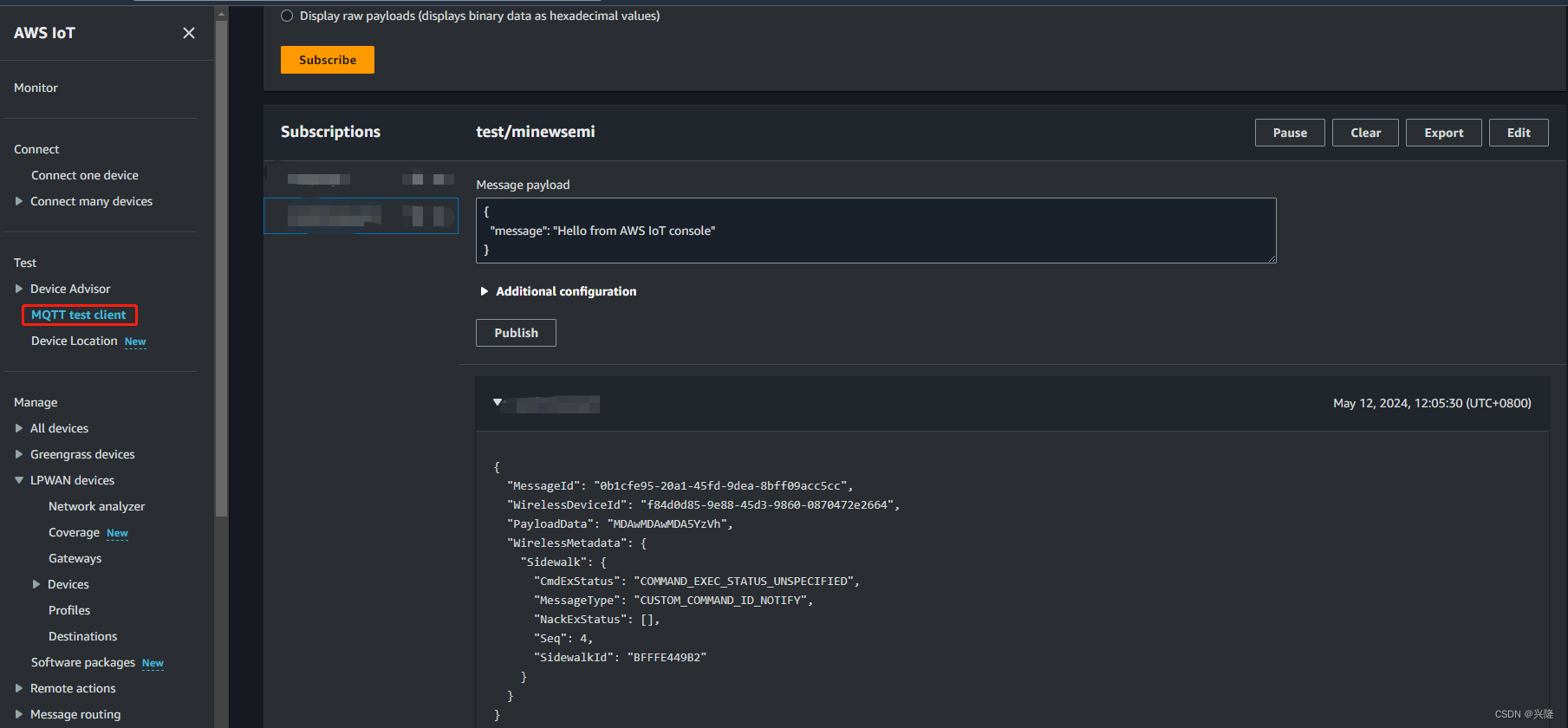Click the SidewalkId value BFFFE449B2

667,657
